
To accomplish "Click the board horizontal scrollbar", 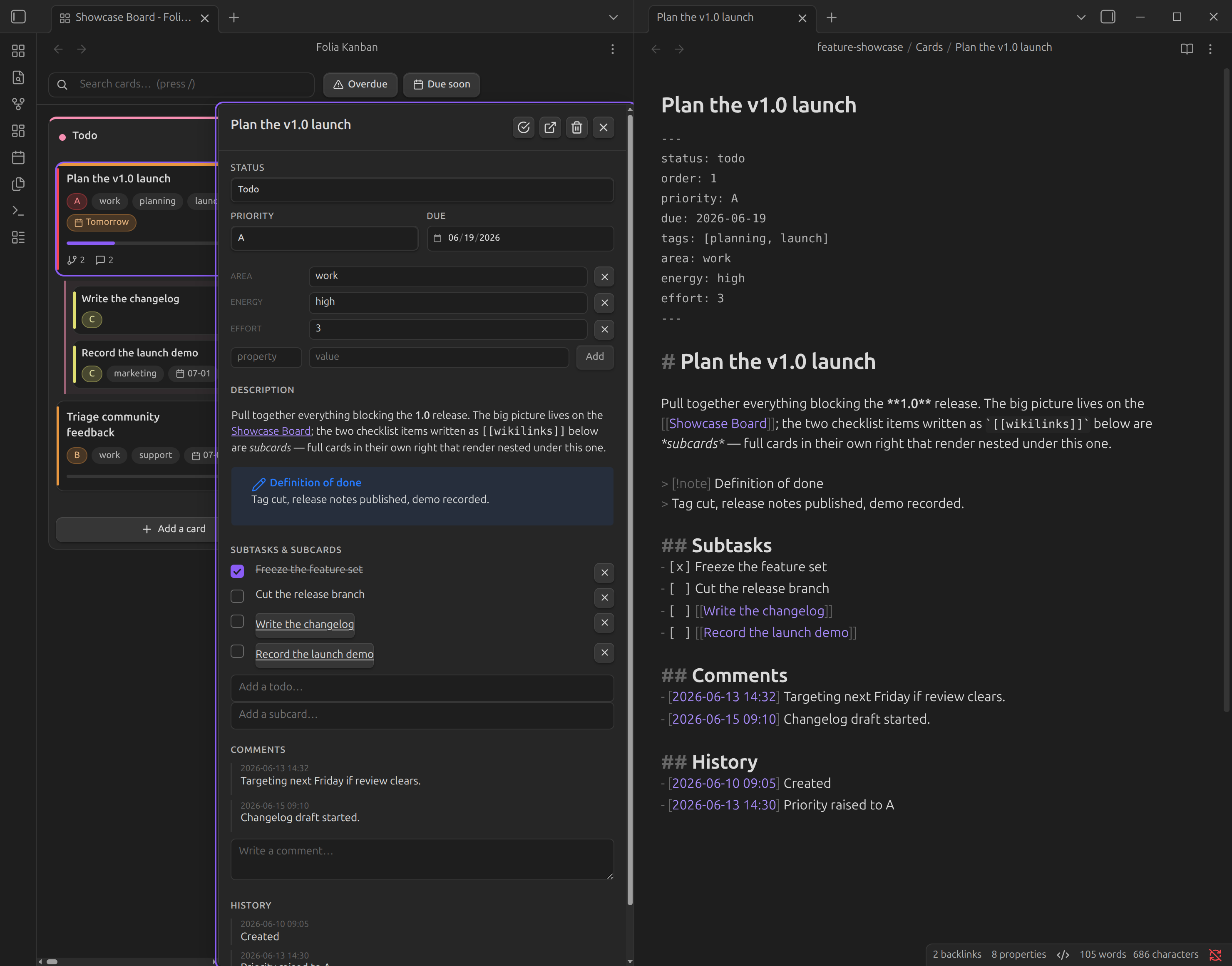I will (52, 961).
